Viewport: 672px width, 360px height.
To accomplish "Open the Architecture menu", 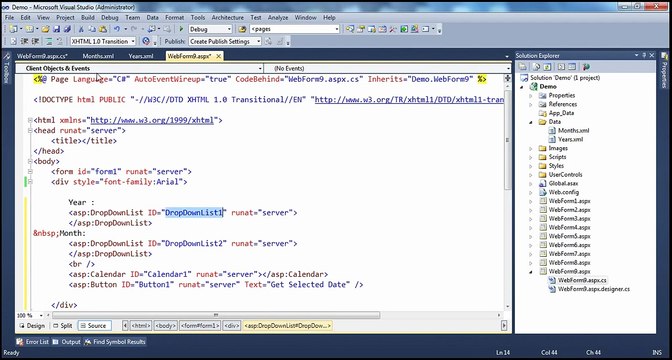I will [x=228, y=18].
